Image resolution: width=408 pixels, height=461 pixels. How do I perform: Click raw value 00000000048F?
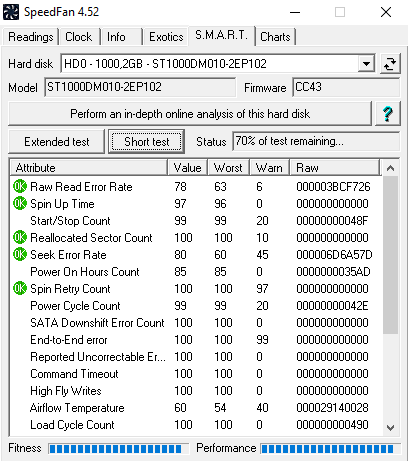(x=332, y=221)
